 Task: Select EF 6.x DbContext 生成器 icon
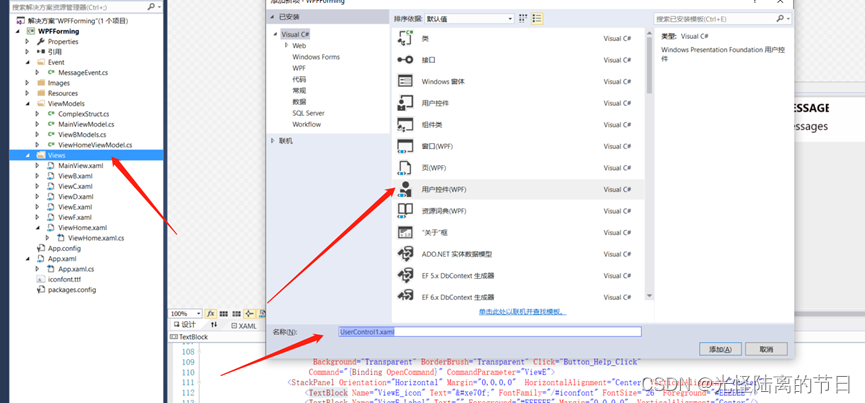coord(405,297)
